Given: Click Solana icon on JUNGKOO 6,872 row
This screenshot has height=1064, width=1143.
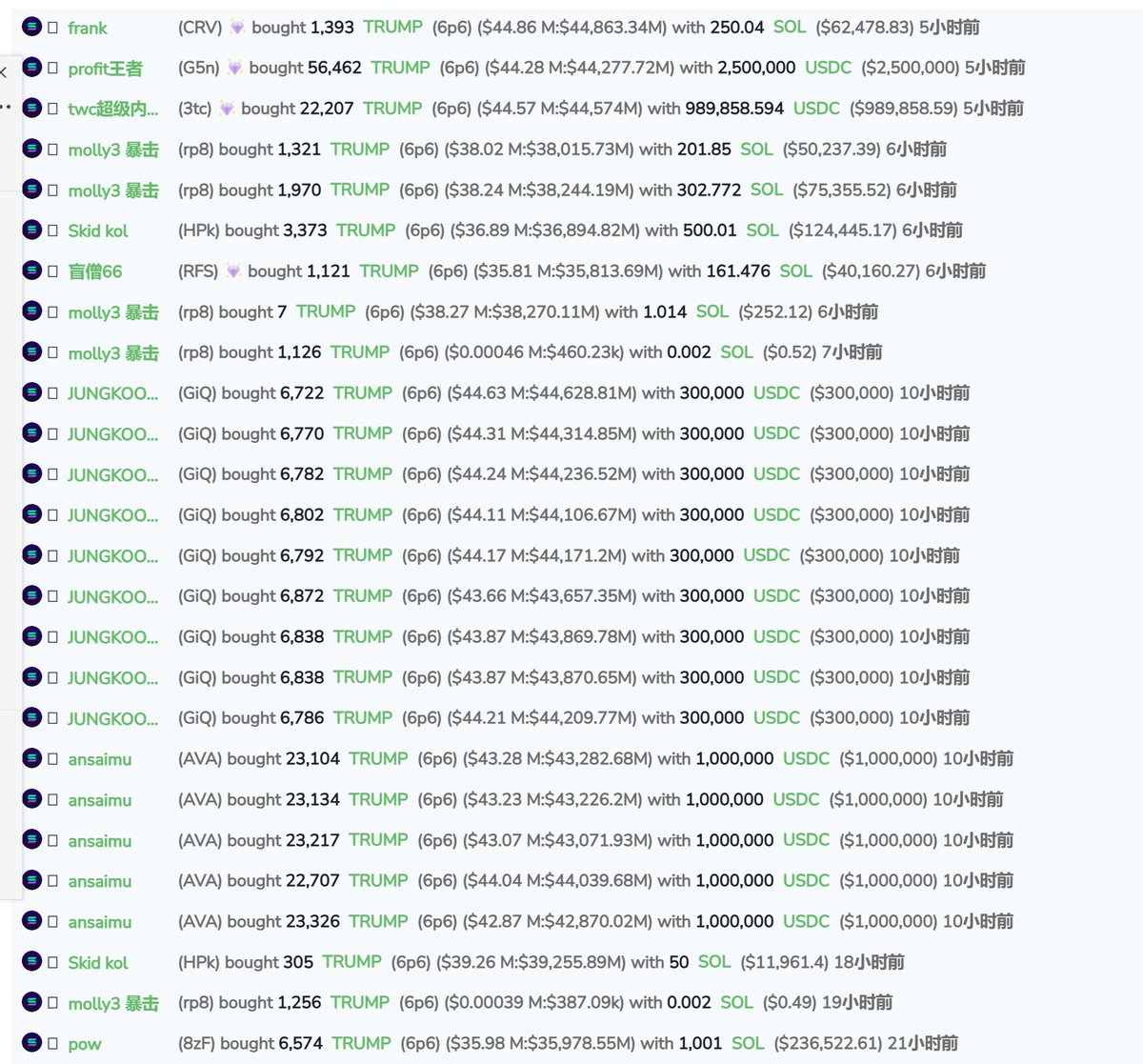Looking at the screenshot, I should (x=31, y=596).
